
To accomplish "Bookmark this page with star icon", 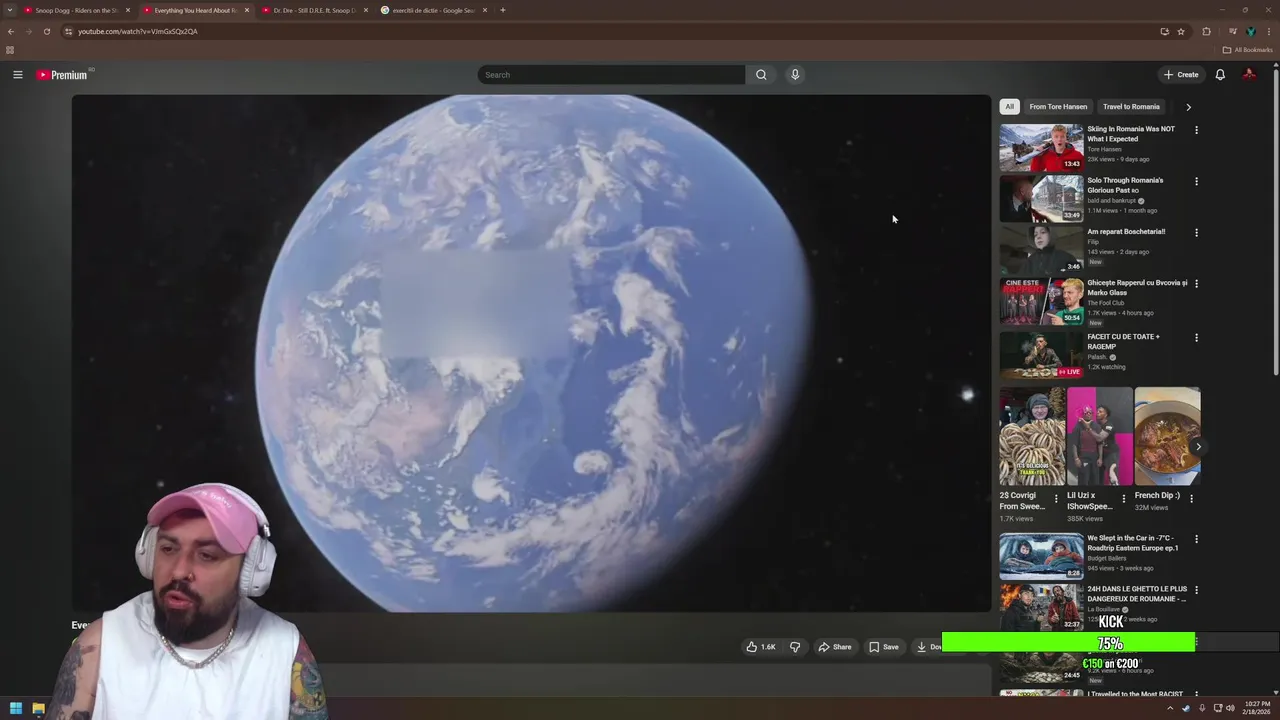I will click(x=1181, y=31).
